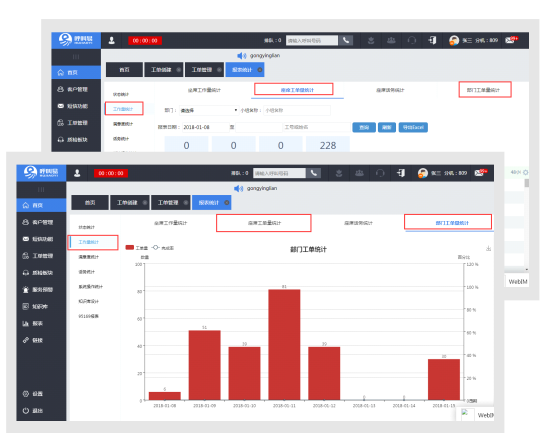Download the 部门工单统计 chart image
Viewport: 549px width, 442px height.
point(488,249)
